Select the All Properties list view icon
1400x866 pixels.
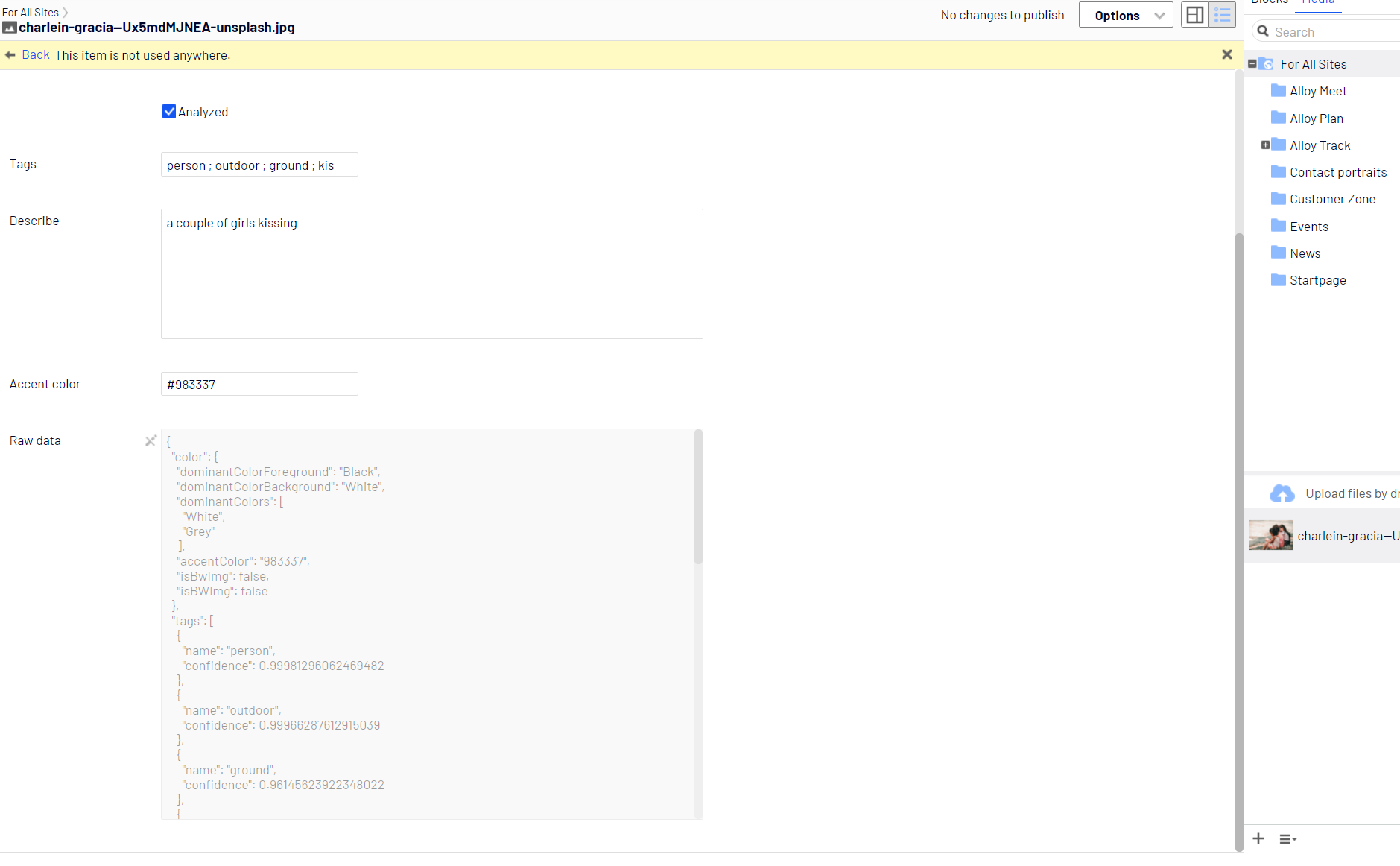coord(1223,16)
